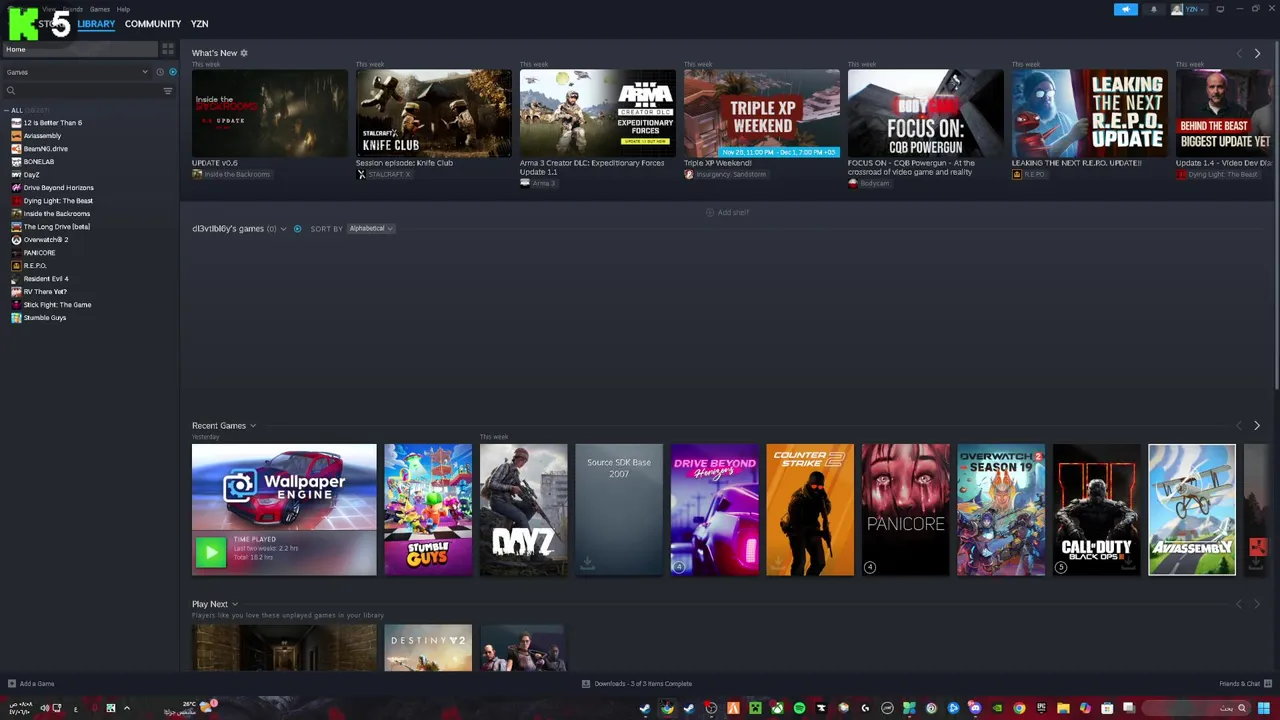Open PANICORE cover in Recent Games
Screen dimensions: 1280x720
905,510
